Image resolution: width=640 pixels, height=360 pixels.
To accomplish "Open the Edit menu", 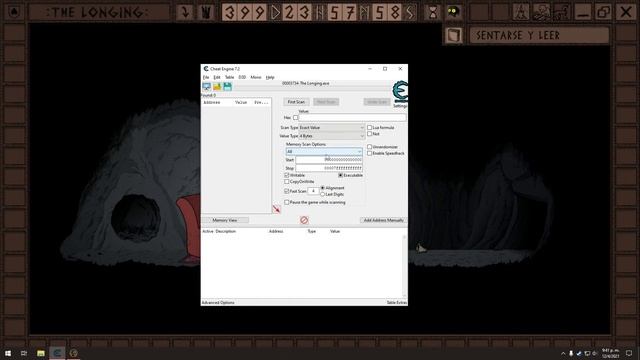I will click(217, 77).
